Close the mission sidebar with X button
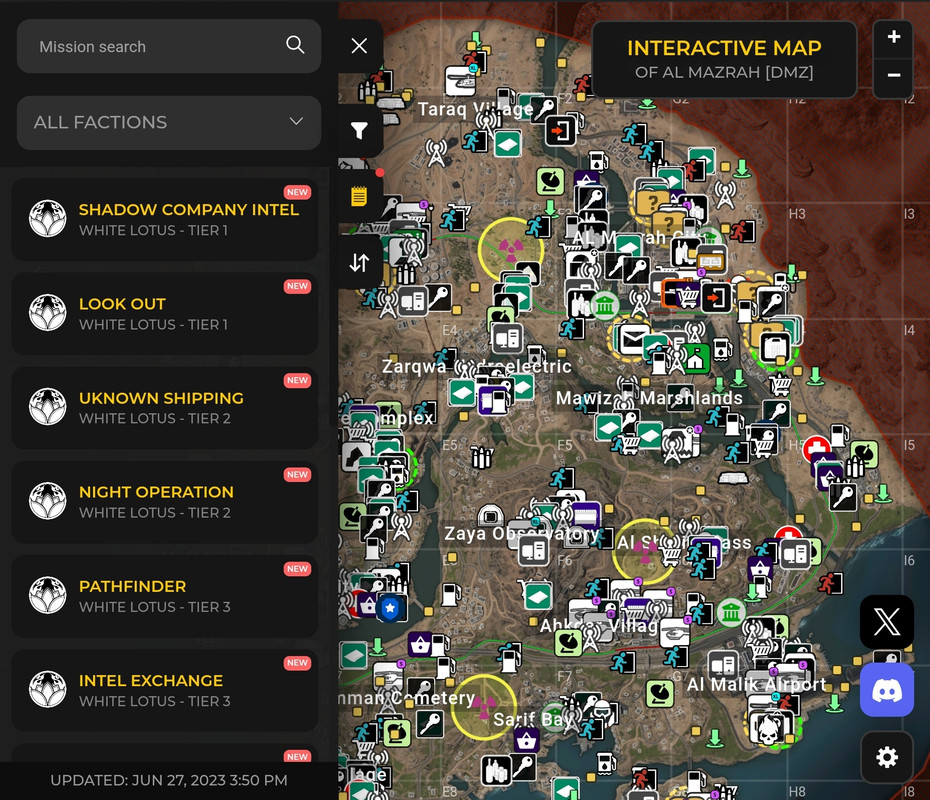The image size is (930, 800). coord(359,46)
